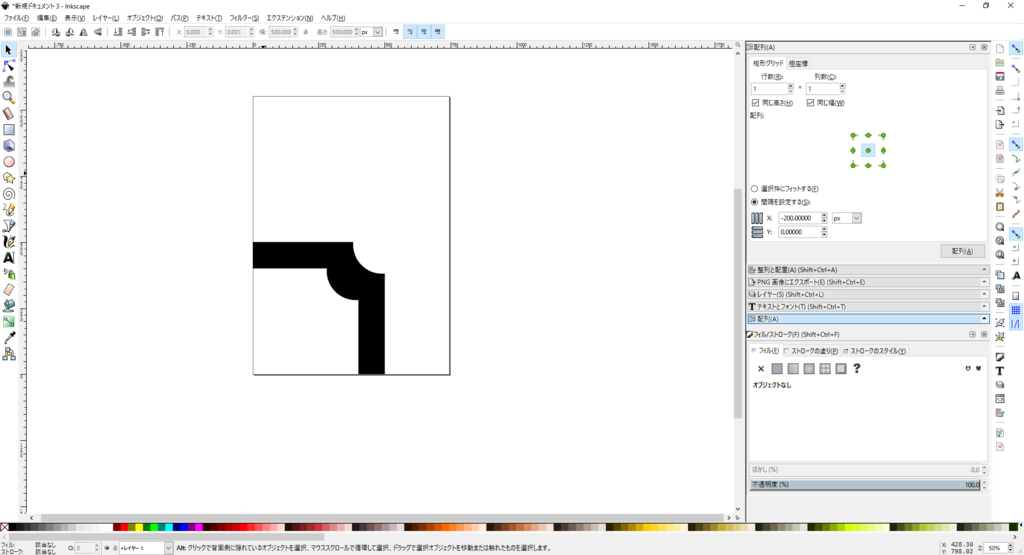The width and height of the screenshot is (1024, 555).
Task: Select the Color dropper tool
Action: pos(9,338)
